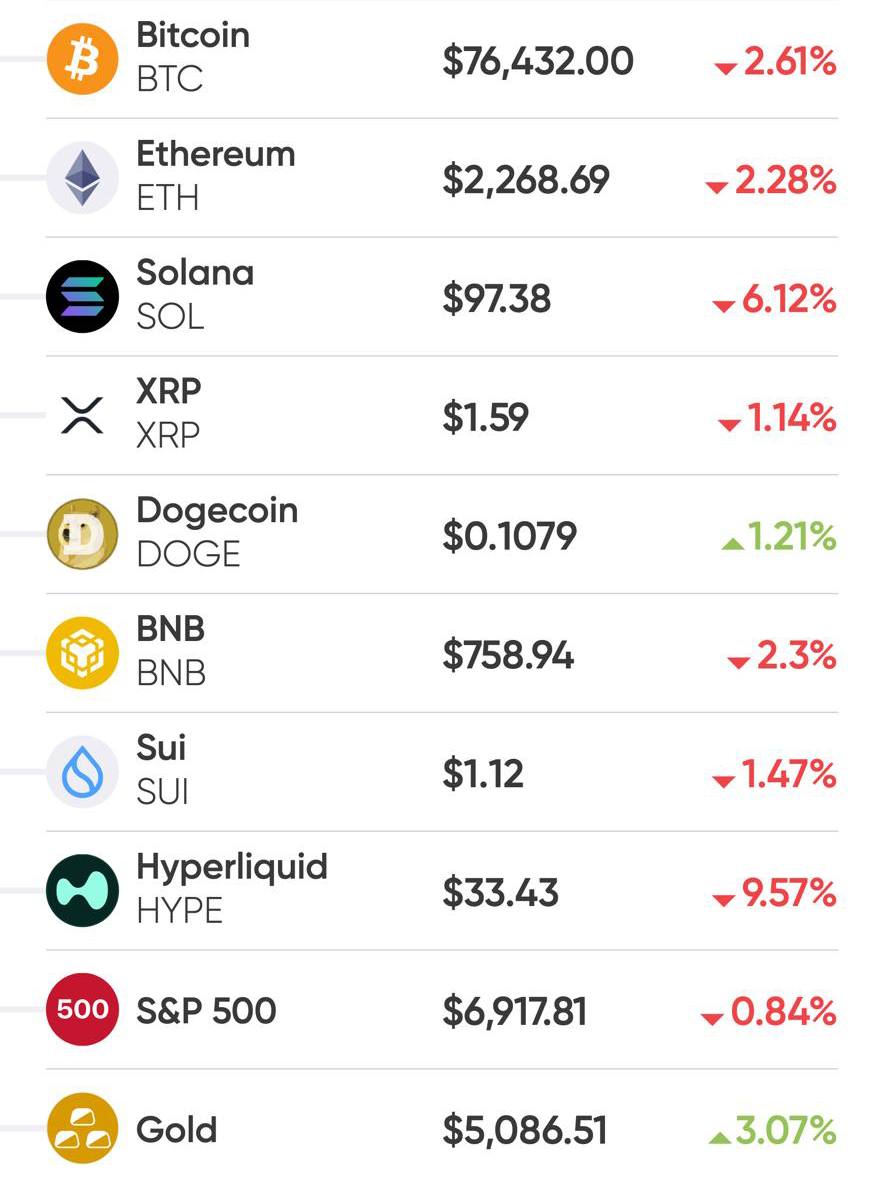Image resolution: width=884 pixels, height=1180 pixels.
Task: Click the Ethereum diamond logo icon
Action: point(82,178)
